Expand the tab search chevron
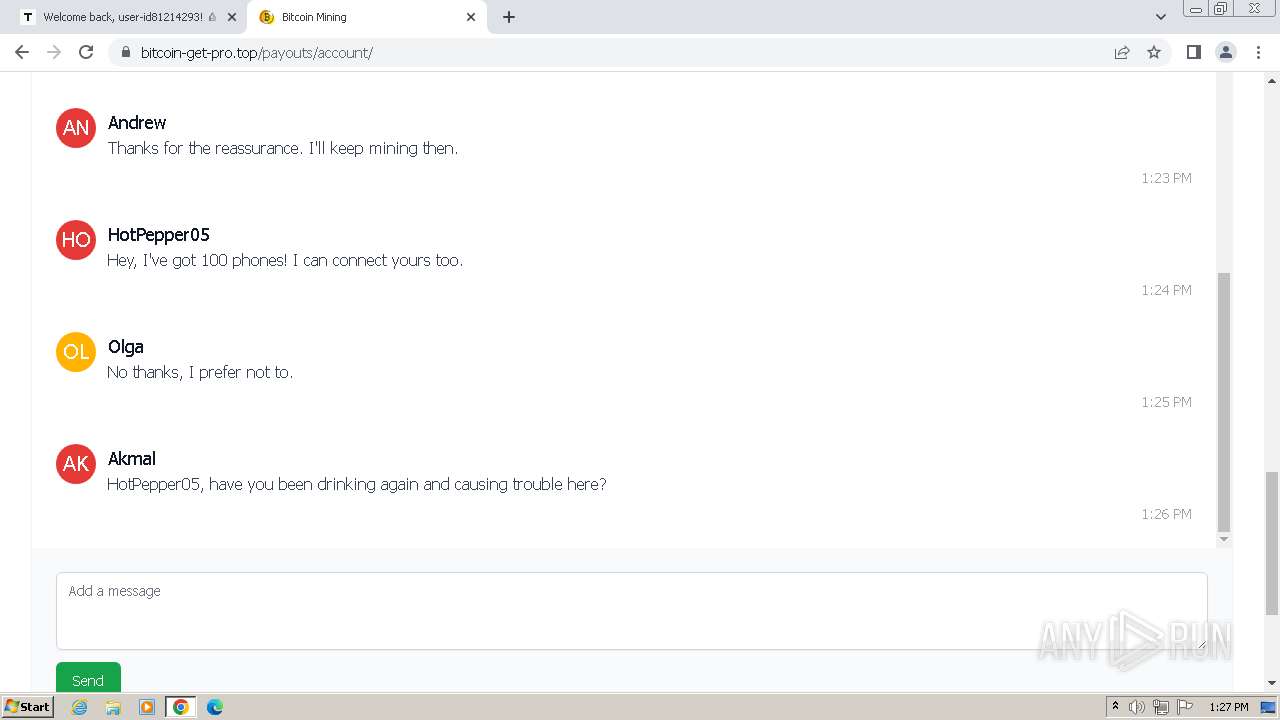The height and width of the screenshot is (720, 1280). [x=1160, y=17]
